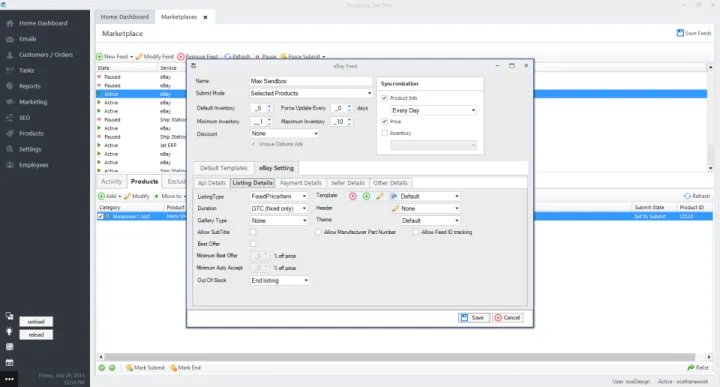Click the pencil edit template icon
Viewport: 720px width, 387px height.
click(380, 196)
